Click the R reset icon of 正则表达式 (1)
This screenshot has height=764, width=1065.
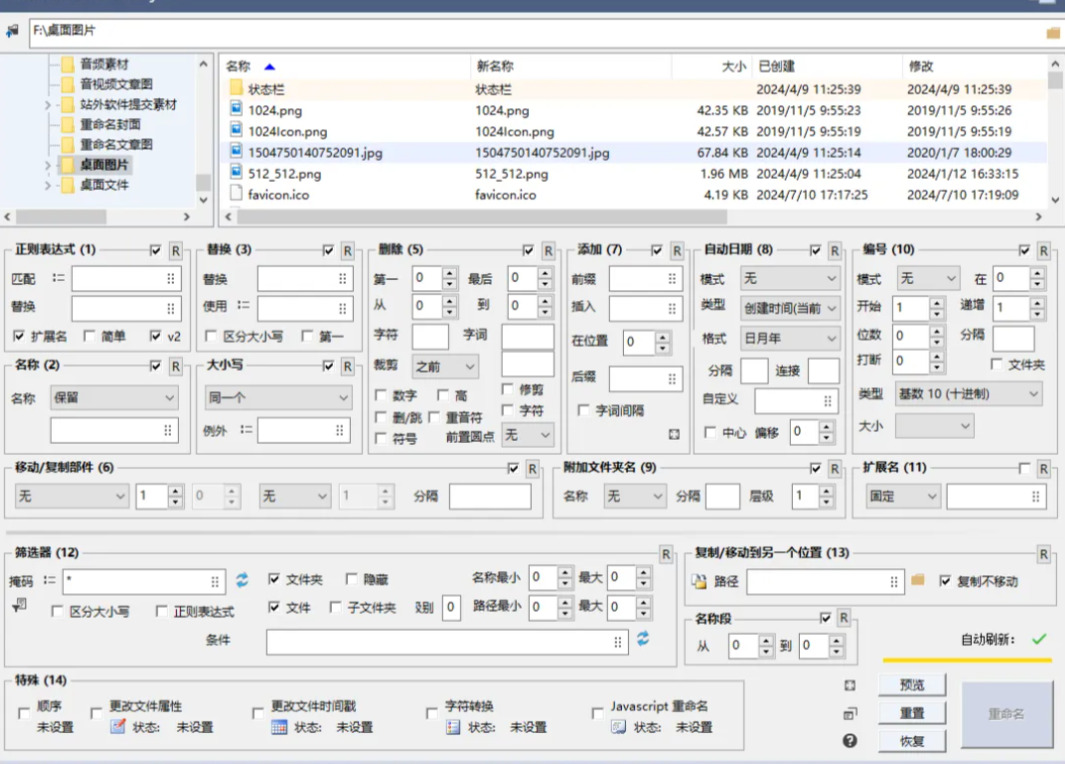175,250
